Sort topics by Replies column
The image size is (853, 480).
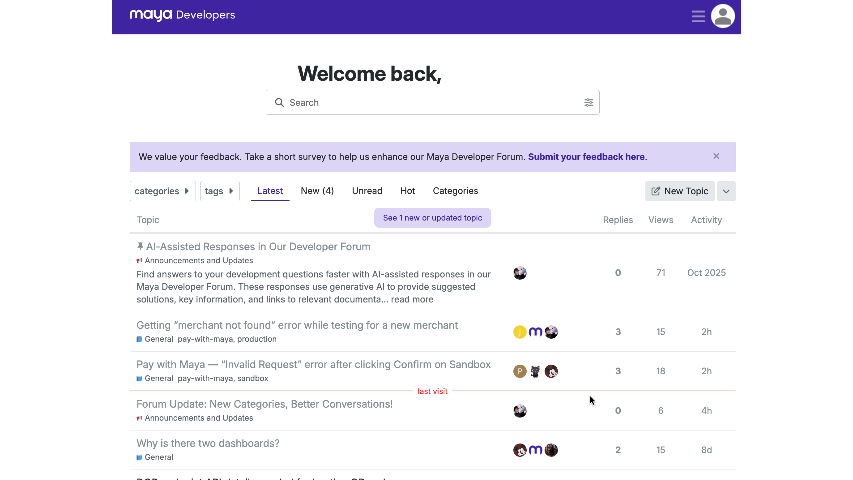tap(618, 220)
